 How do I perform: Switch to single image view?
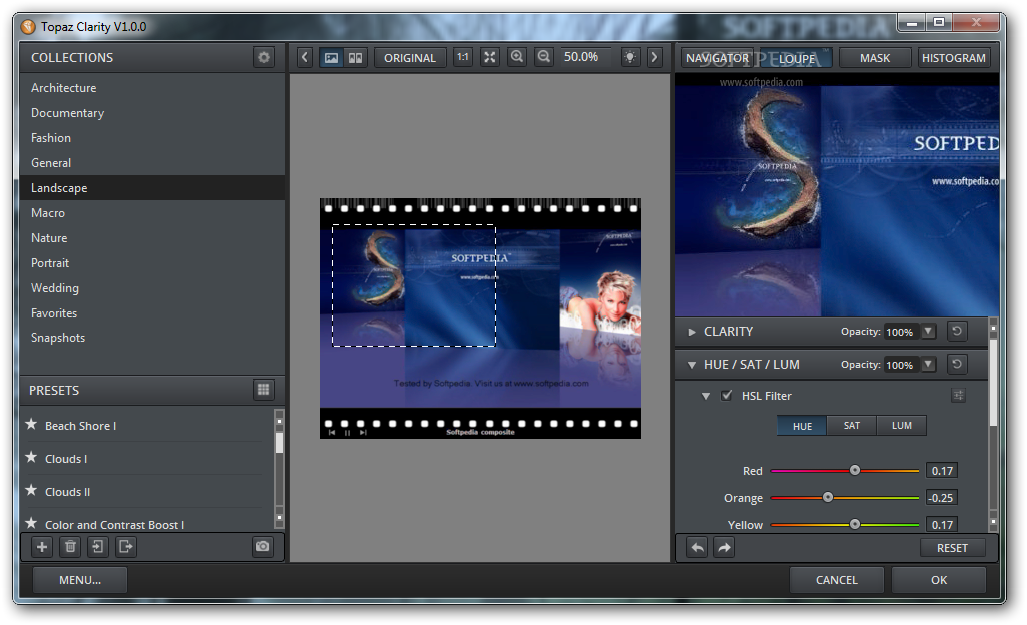331,58
